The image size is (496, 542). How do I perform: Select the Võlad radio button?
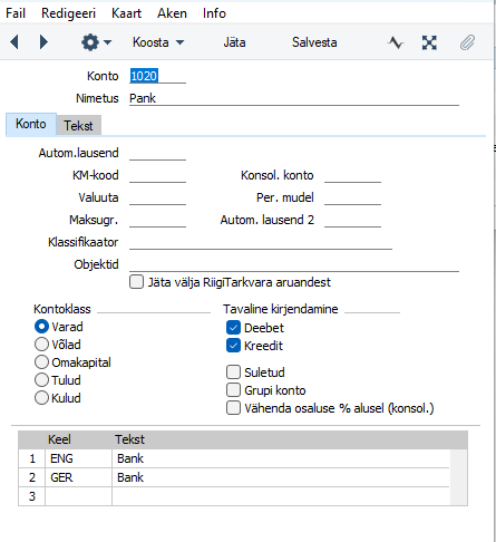(41, 344)
